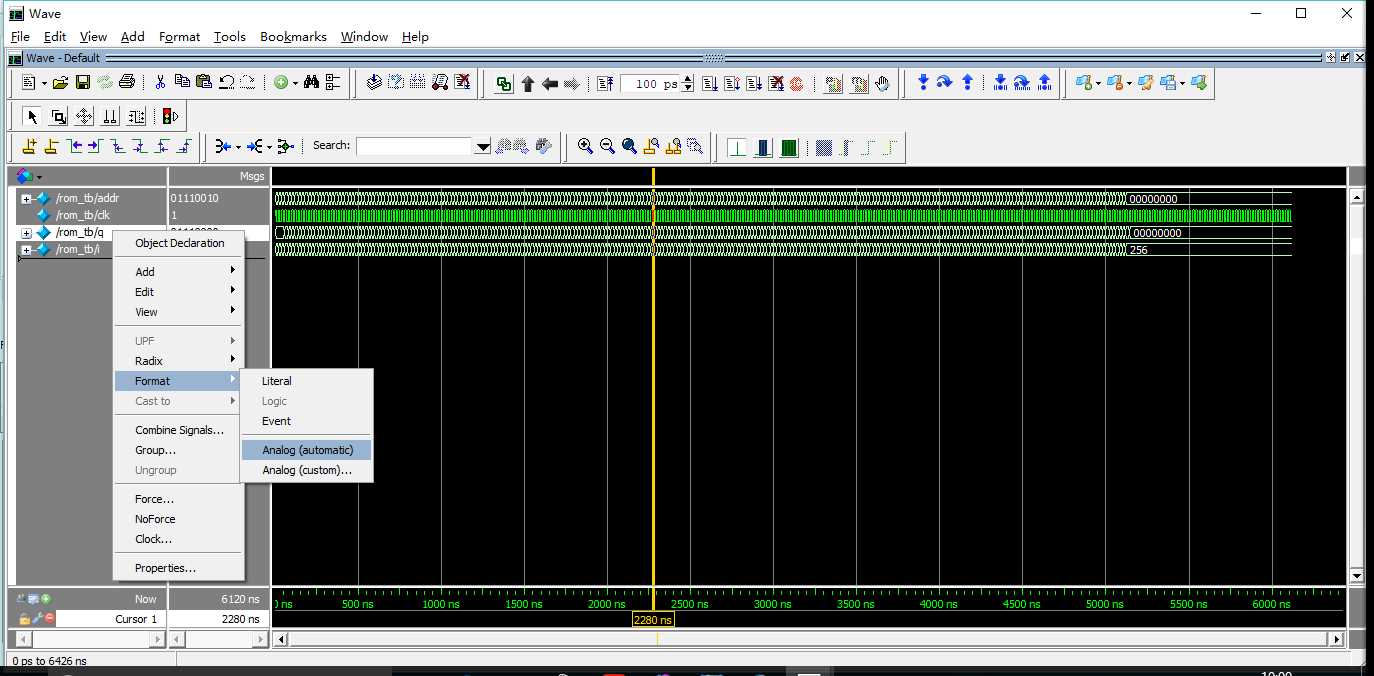Click the Collapse All icon beside binoculars
Viewport: 1374px width, 676px height.
(333, 83)
